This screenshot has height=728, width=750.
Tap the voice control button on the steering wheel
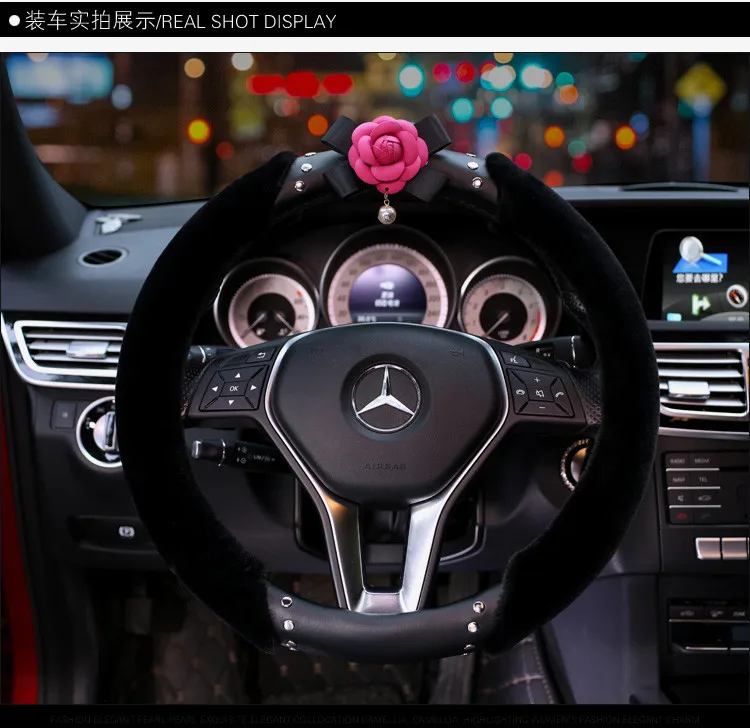(515, 360)
